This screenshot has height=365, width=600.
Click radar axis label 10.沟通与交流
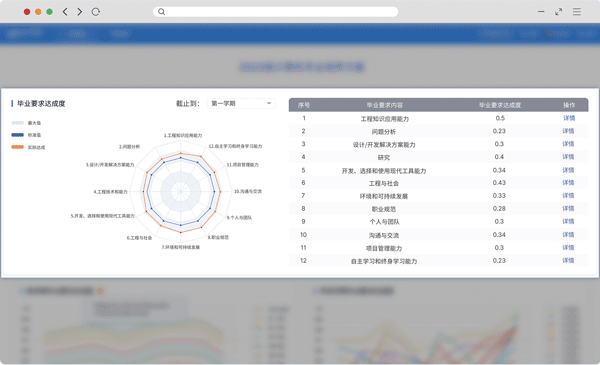pyautogui.click(x=248, y=191)
